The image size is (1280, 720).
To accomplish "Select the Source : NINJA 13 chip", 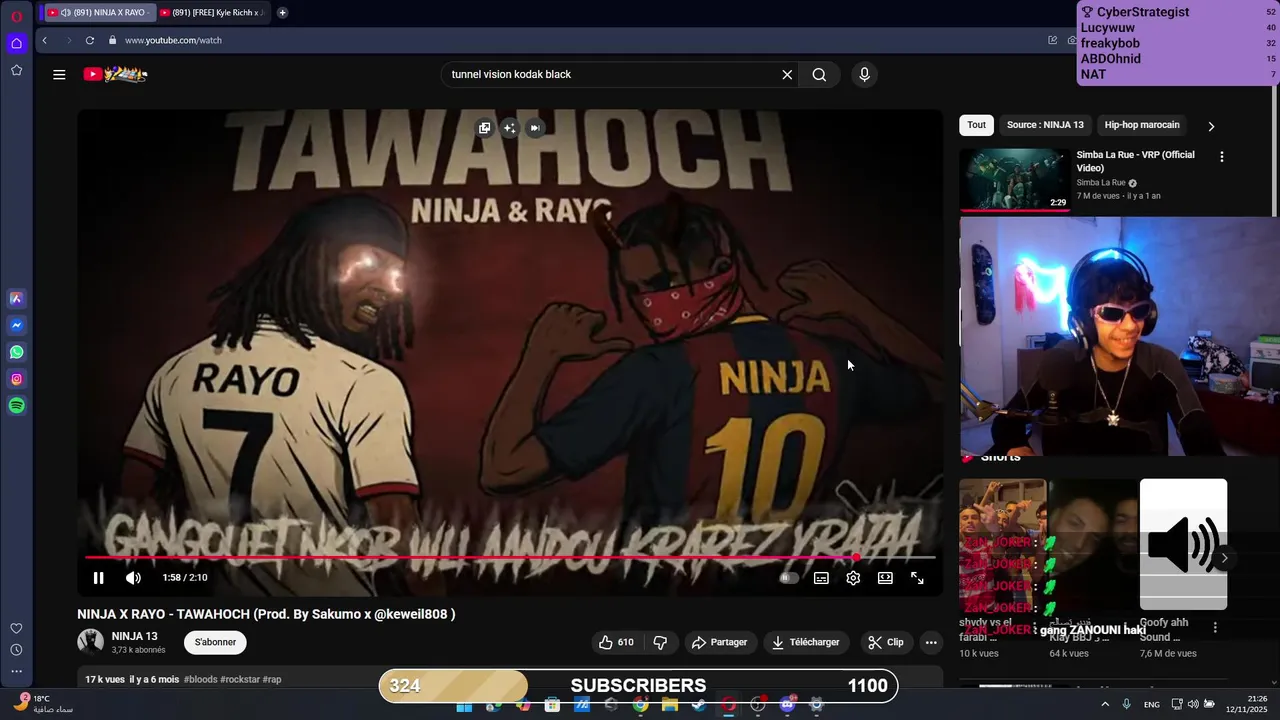I will (1045, 125).
